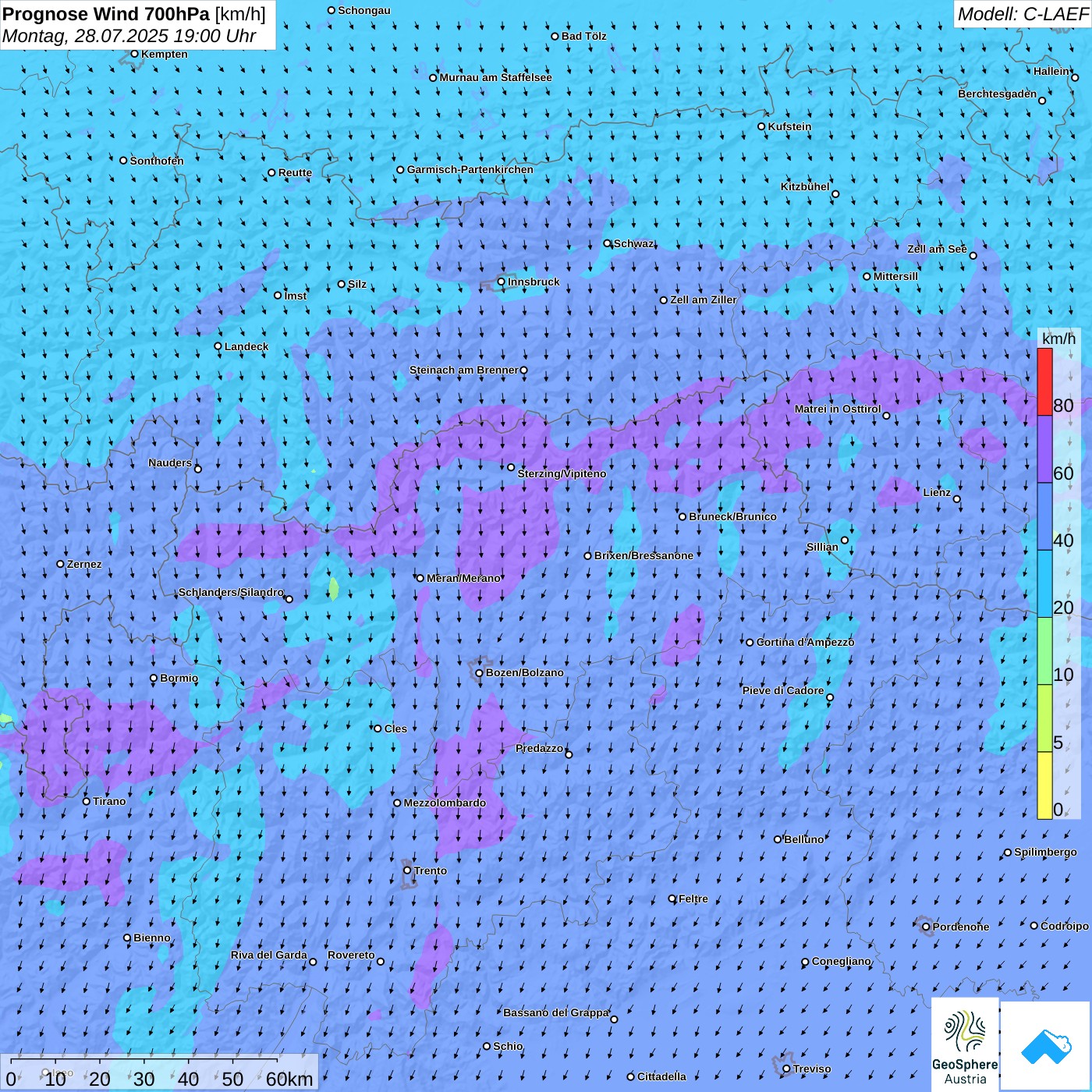Click the 'Bruneck/Brunico' label
The height and width of the screenshot is (1092, 1092).
pyautogui.click(x=732, y=516)
